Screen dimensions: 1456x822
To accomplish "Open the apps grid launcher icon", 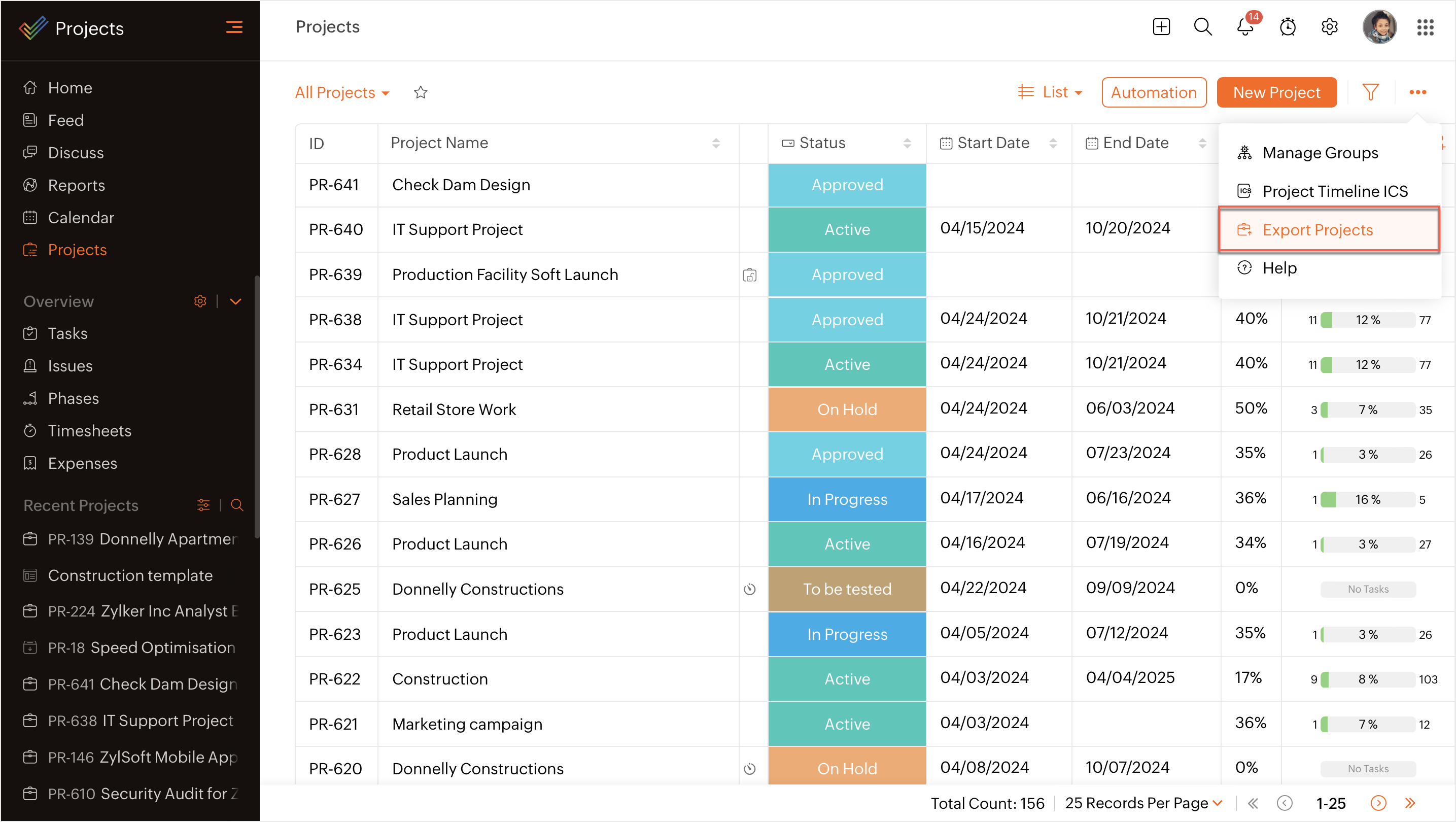I will pyautogui.click(x=1425, y=27).
